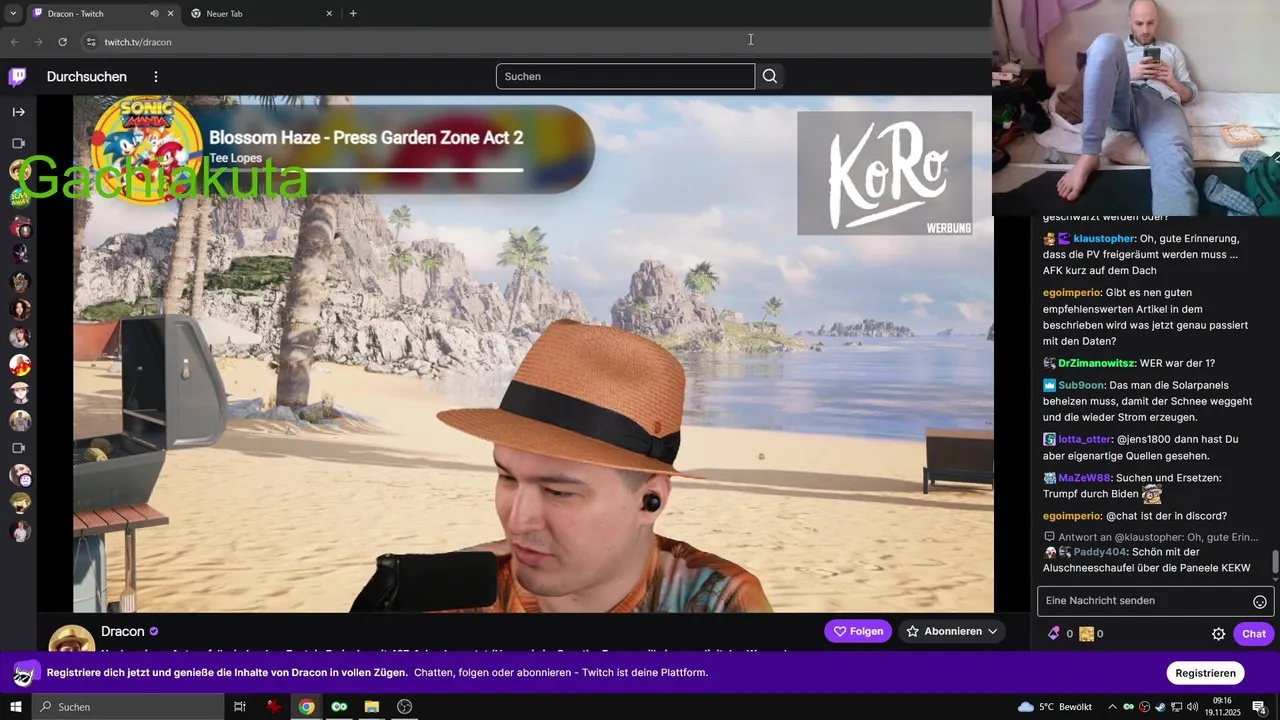This screenshot has height=720, width=1280.
Task: Open File Explorer on the taskbar
Action: coord(372,707)
